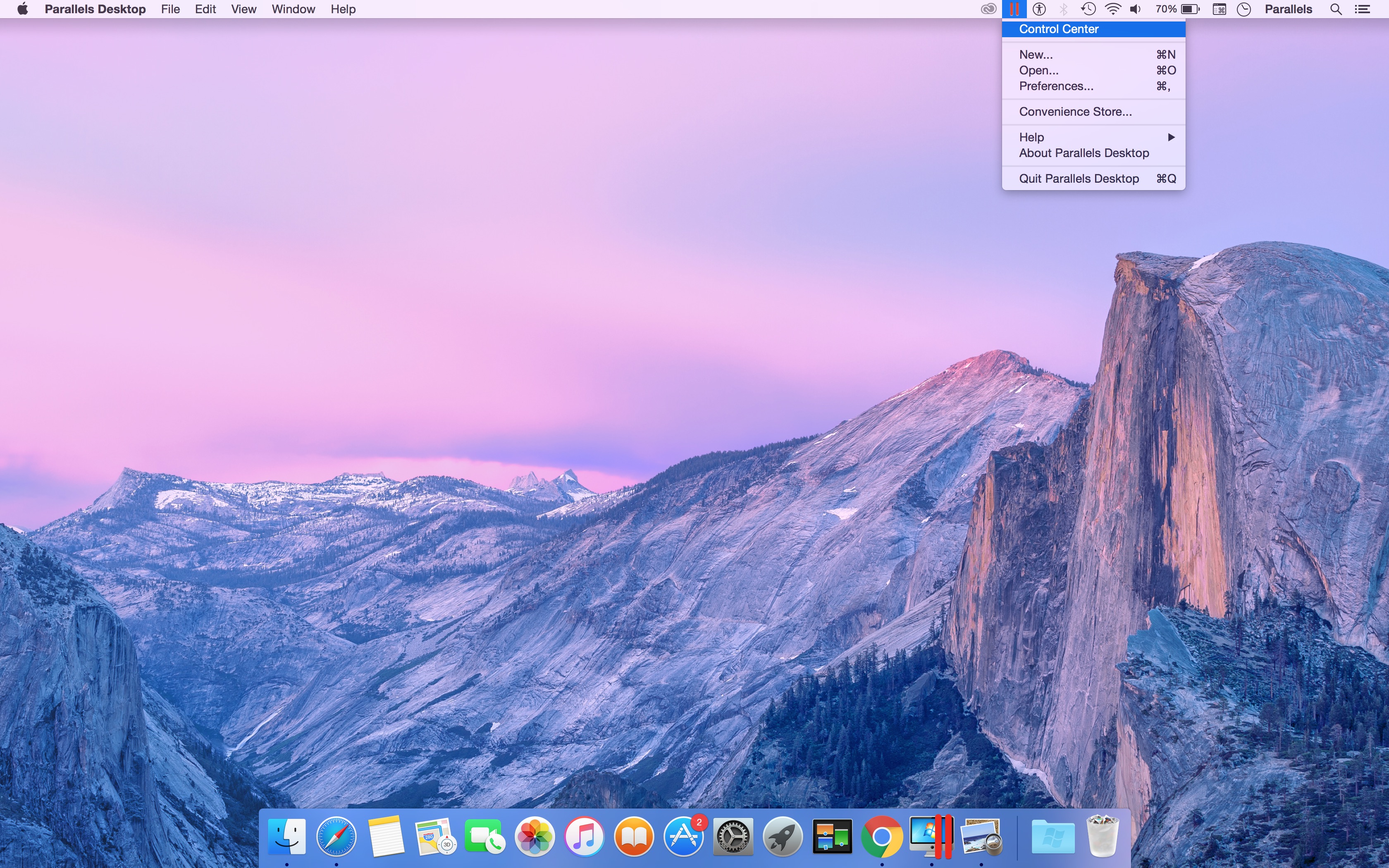Click the clock icon in menu bar
The image size is (1389, 868).
click(1244, 9)
